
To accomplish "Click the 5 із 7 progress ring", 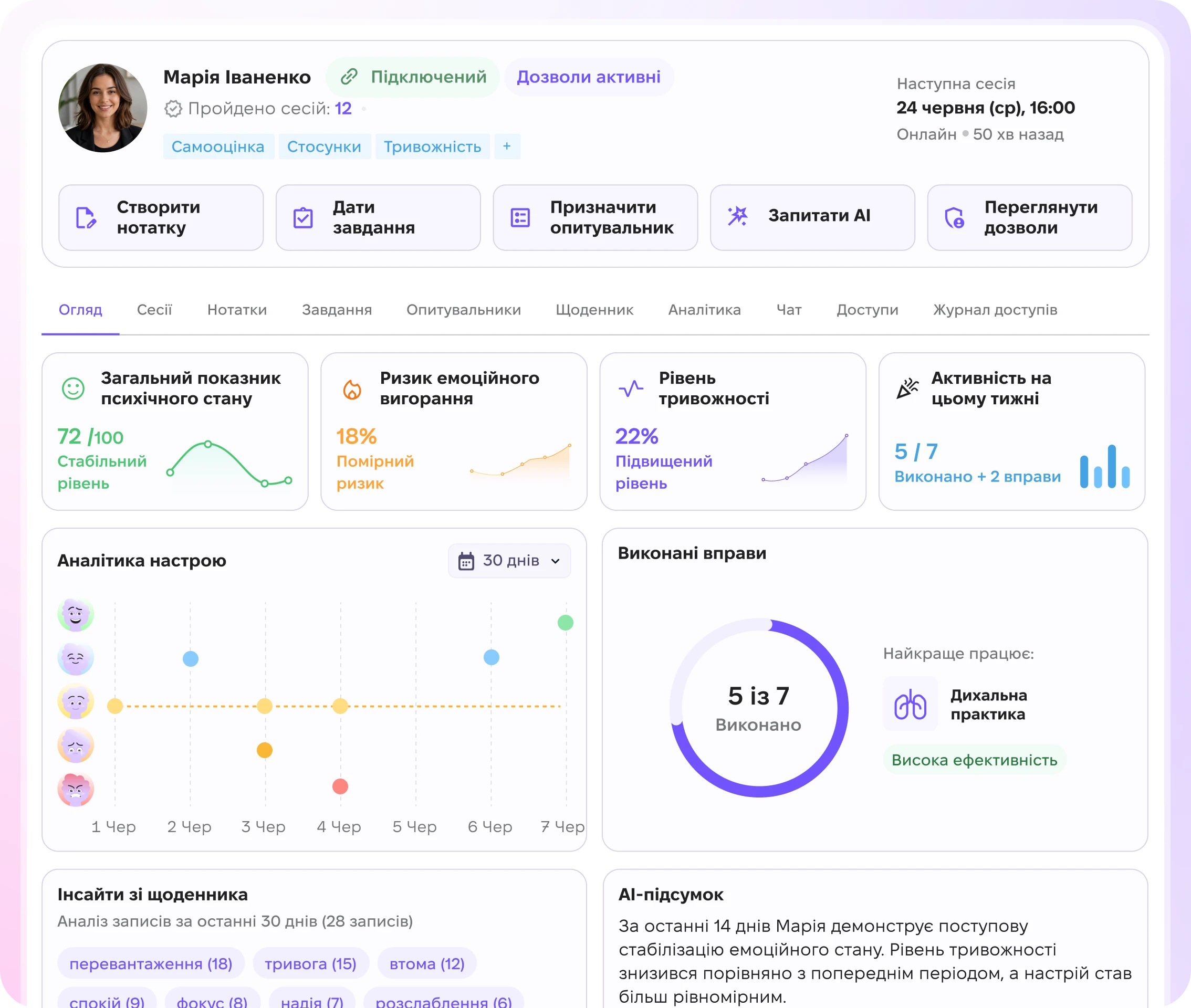I will [759, 709].
